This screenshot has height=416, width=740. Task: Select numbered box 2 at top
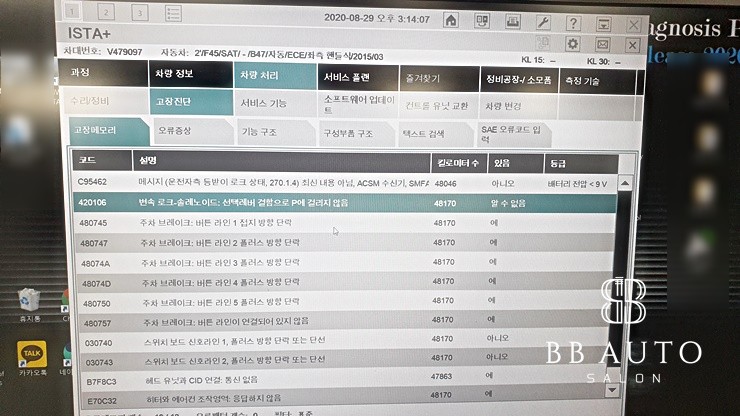[106, 12]
